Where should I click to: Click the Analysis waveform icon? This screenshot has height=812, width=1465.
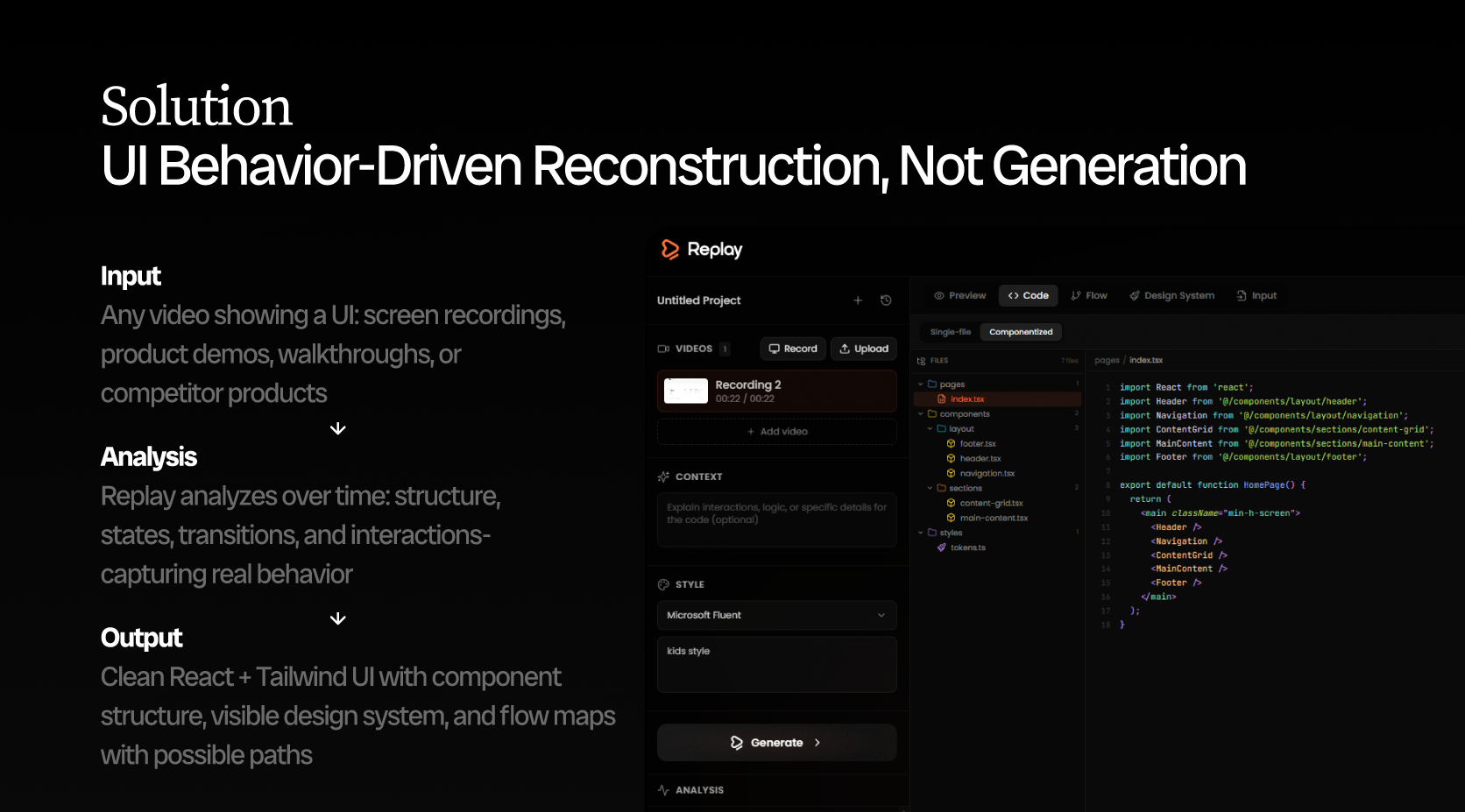click(662, 789)
